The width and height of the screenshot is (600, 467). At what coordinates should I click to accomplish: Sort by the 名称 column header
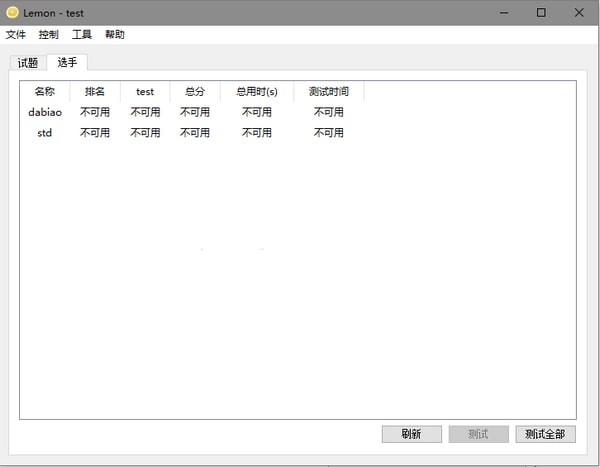click(x=45, y=91)
